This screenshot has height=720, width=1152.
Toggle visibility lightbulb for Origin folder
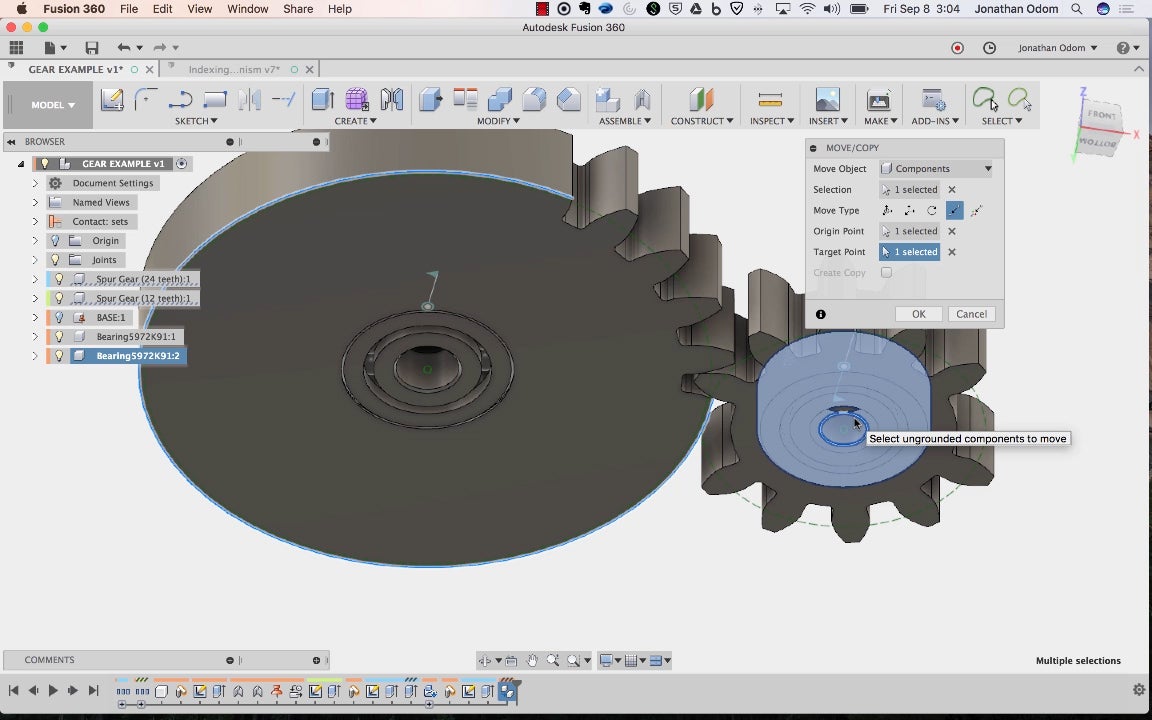(x=56, y=241)
